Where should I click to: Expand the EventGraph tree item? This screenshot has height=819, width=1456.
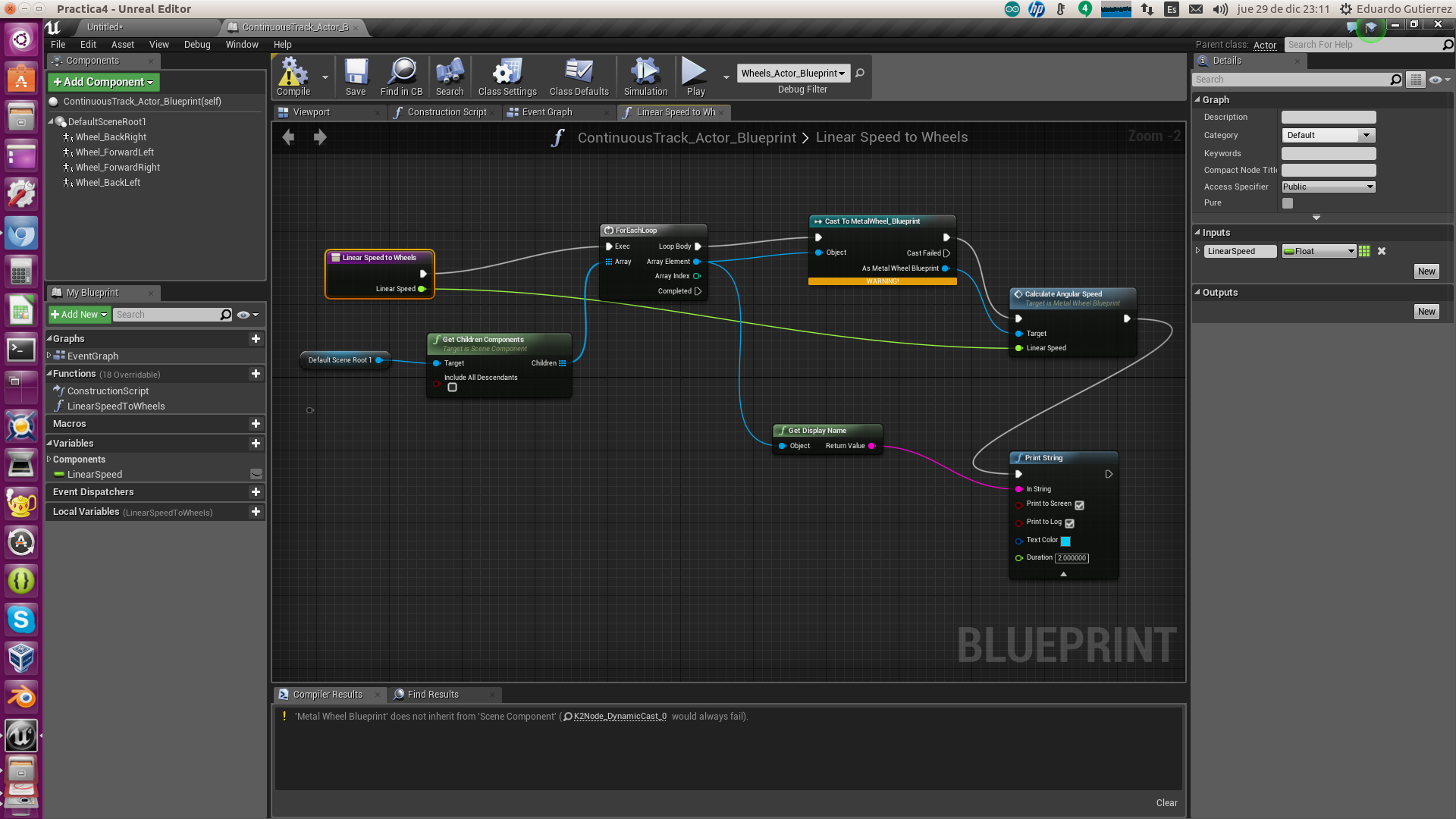(x=49, y=356)
